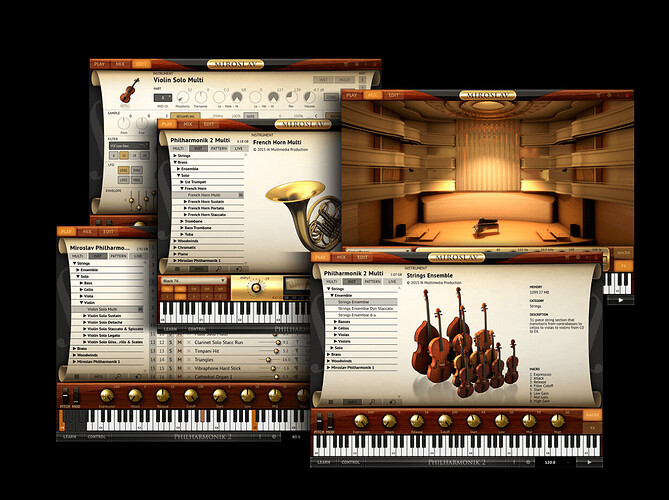The height and width of the screenshot is (500, 669).
Task: Enable FREE mode in the LFO section
Action: [x=137, y=180]
